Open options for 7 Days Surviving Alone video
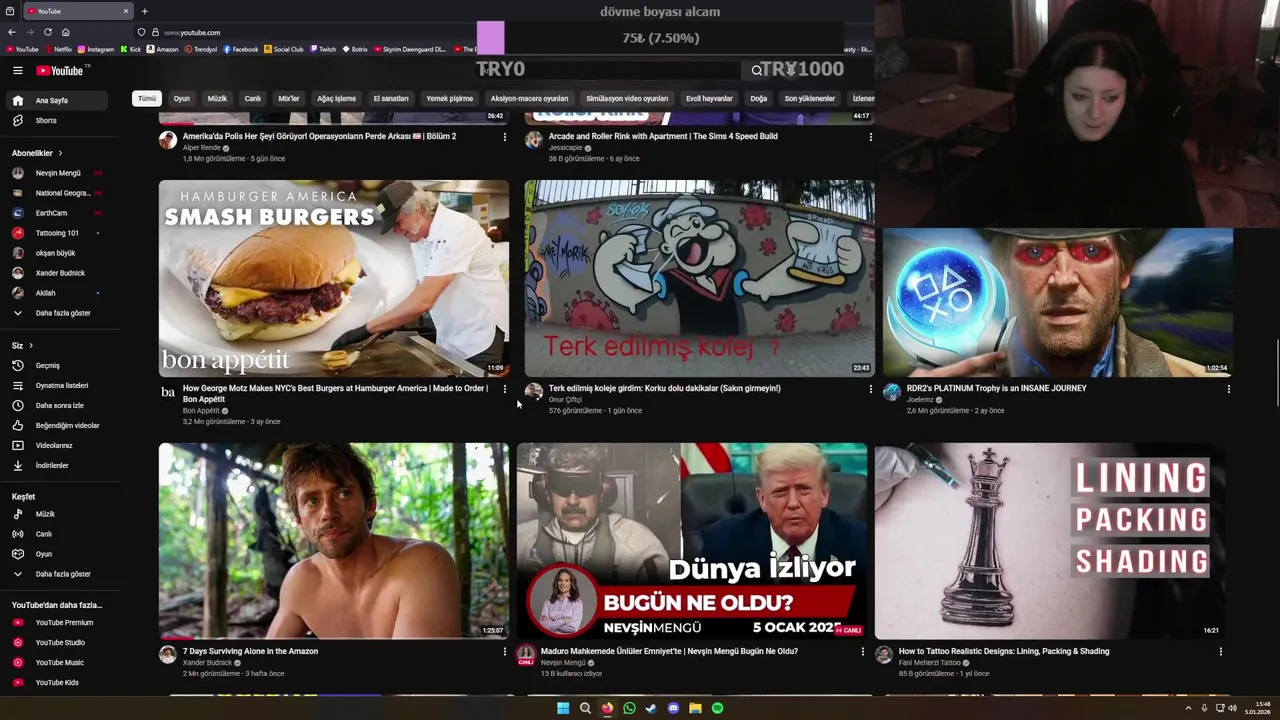 click(504, 652)
